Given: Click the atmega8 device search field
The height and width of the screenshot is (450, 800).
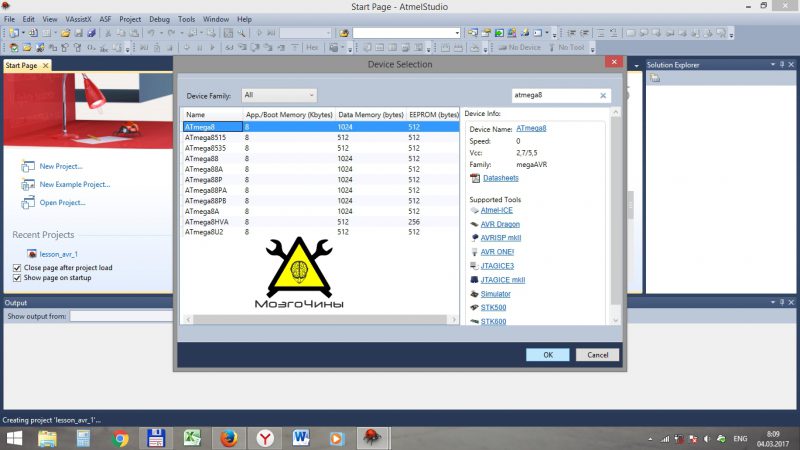Looking at the screenshot, I should (x=555, y=95).
